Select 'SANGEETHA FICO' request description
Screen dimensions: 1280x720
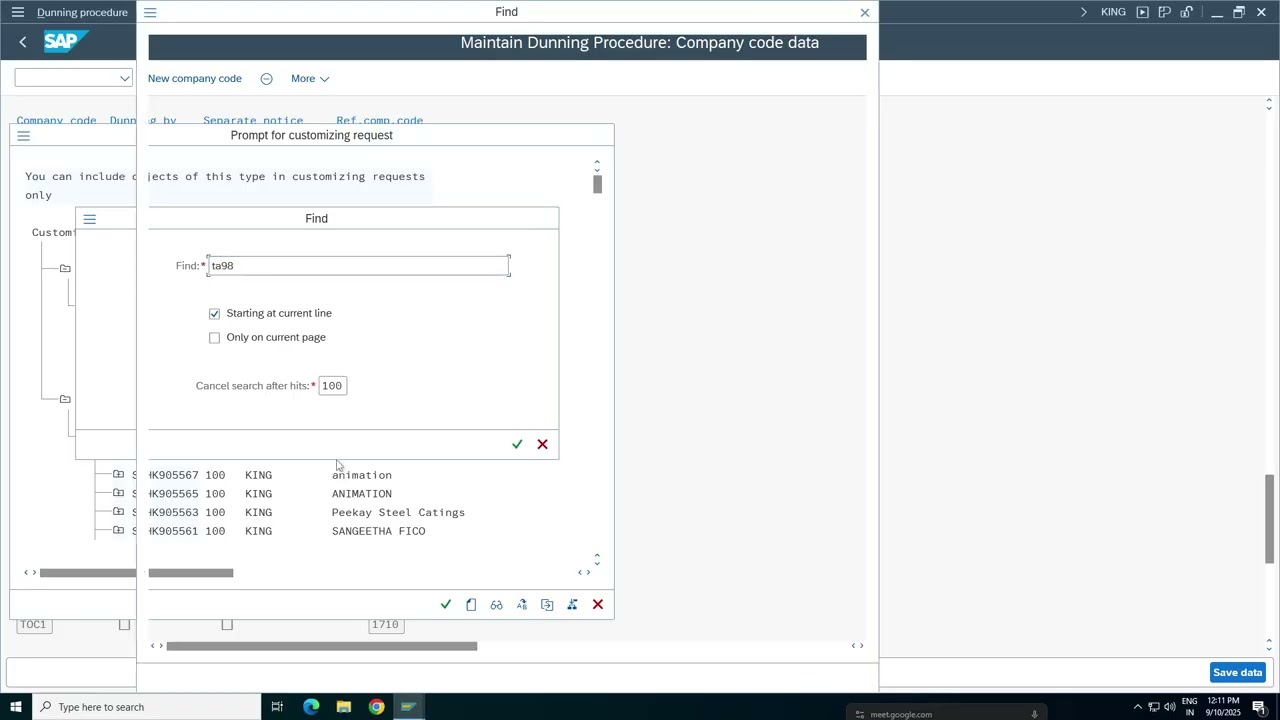[378, 532]
